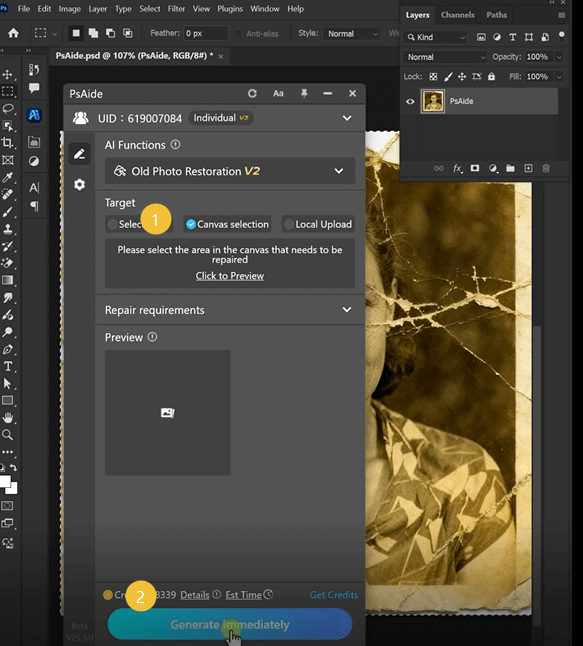Open credit Details link
The width and height of the screenshot is (583, 646).
coord(195,595)
